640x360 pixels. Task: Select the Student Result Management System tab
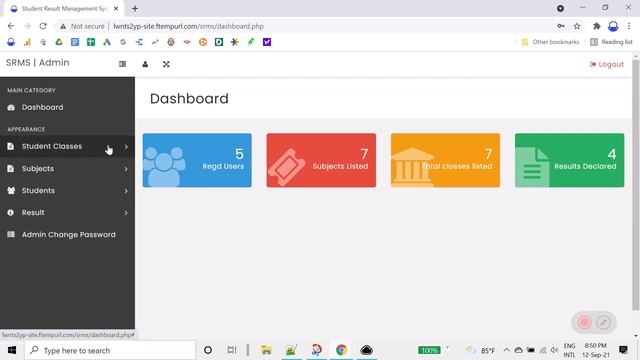tap(63, 9)
